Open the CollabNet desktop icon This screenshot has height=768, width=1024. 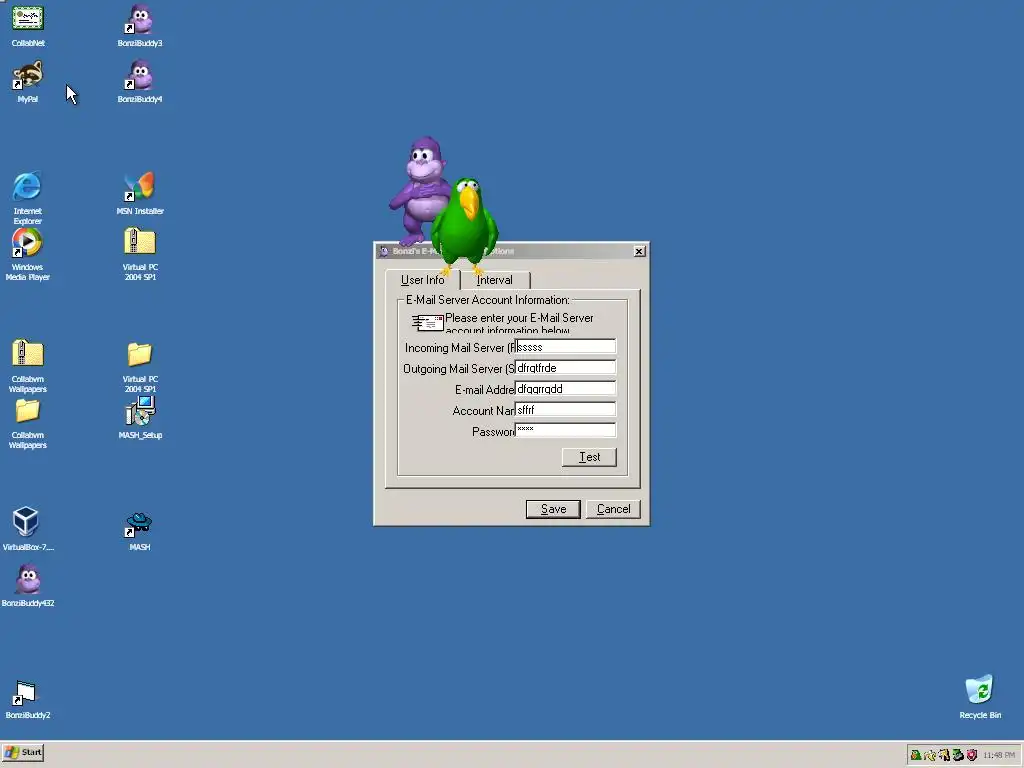(27, 26)
